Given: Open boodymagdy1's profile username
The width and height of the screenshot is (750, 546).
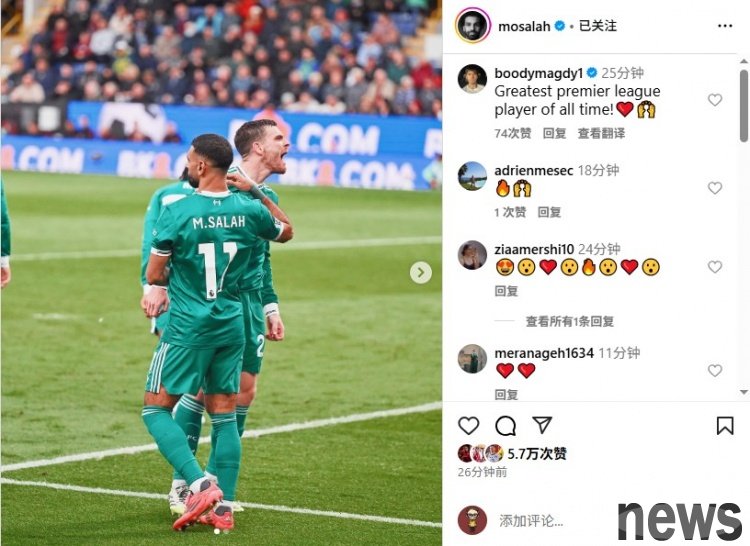Looking at the screenshot, I should click(x=539, y=73).
